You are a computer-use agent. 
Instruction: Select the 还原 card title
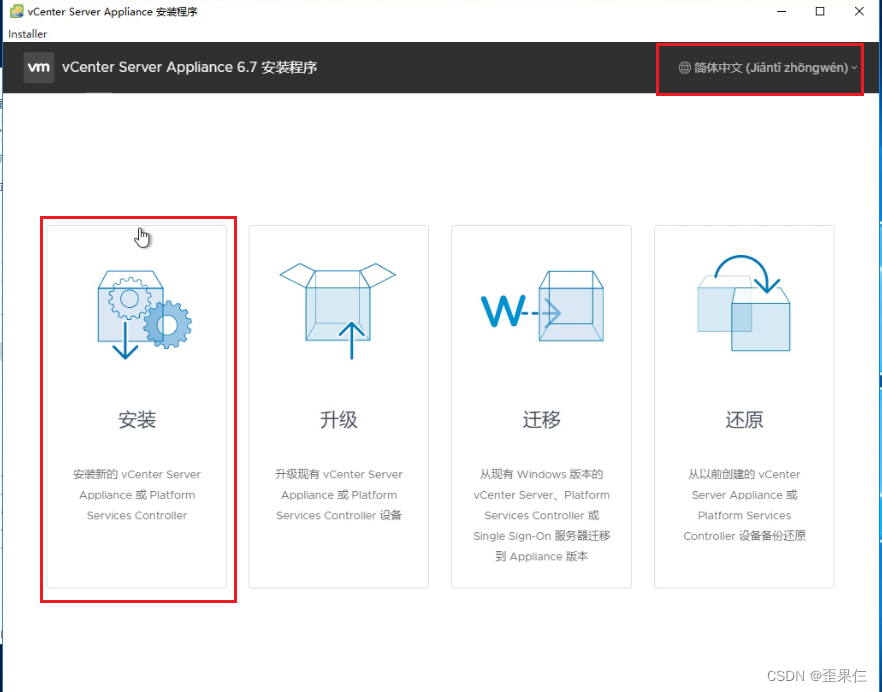pos(744,420)
